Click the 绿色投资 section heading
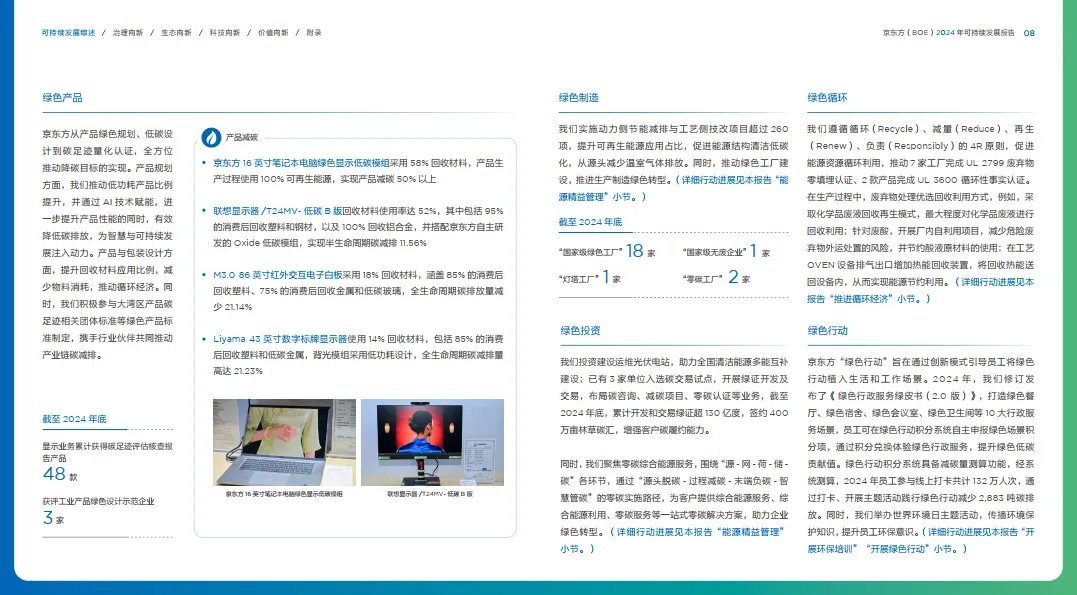The height and width of the screenshot is (595, 1077). click(580, 330)
